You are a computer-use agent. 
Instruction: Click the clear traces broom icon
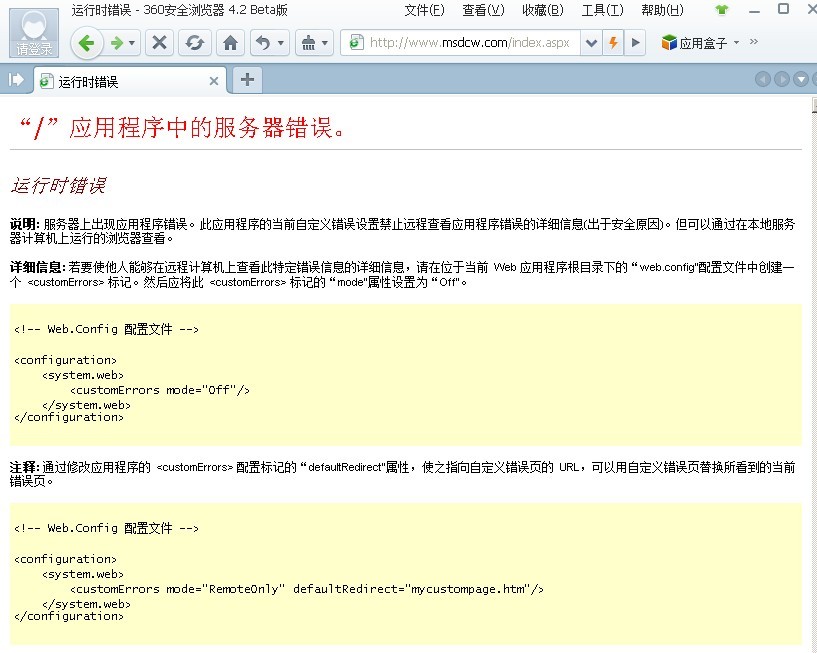(309, 43)
